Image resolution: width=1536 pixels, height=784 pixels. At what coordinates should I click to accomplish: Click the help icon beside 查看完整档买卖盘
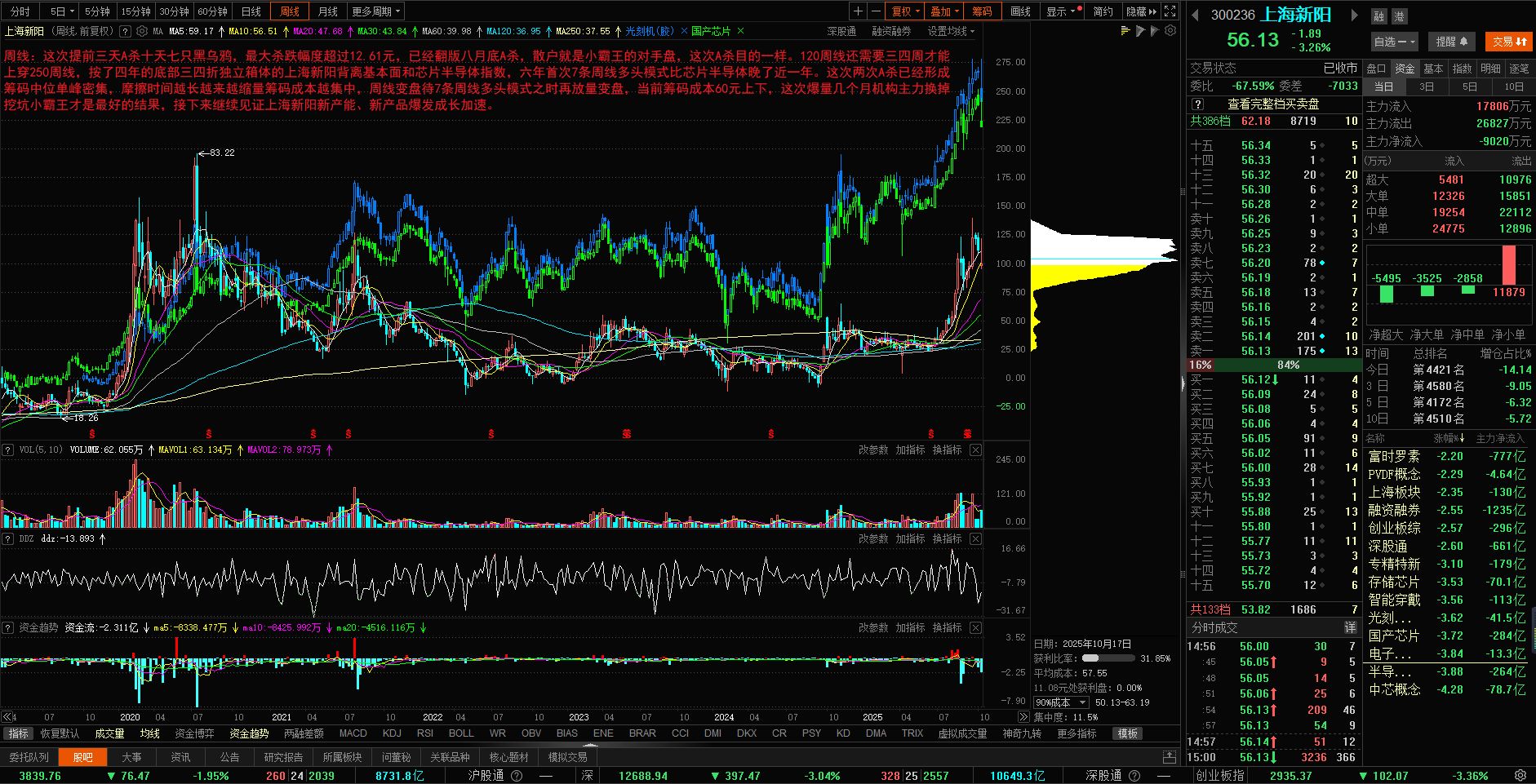1197,104
